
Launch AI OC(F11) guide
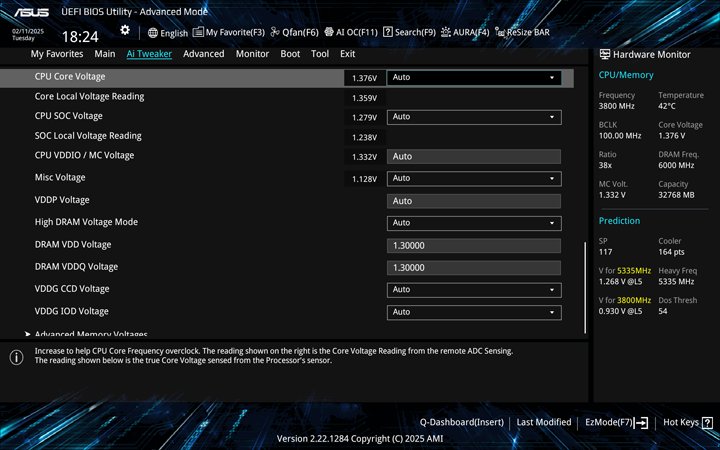coord(329,32)
